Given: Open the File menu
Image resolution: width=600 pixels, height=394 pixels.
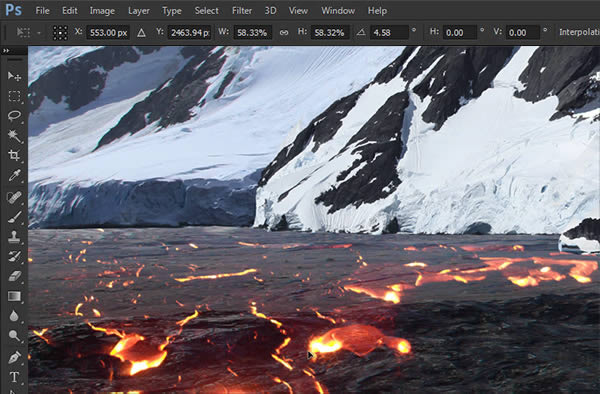Looking at the screenshot, I should pyautogui.click(x=42, y=11).
